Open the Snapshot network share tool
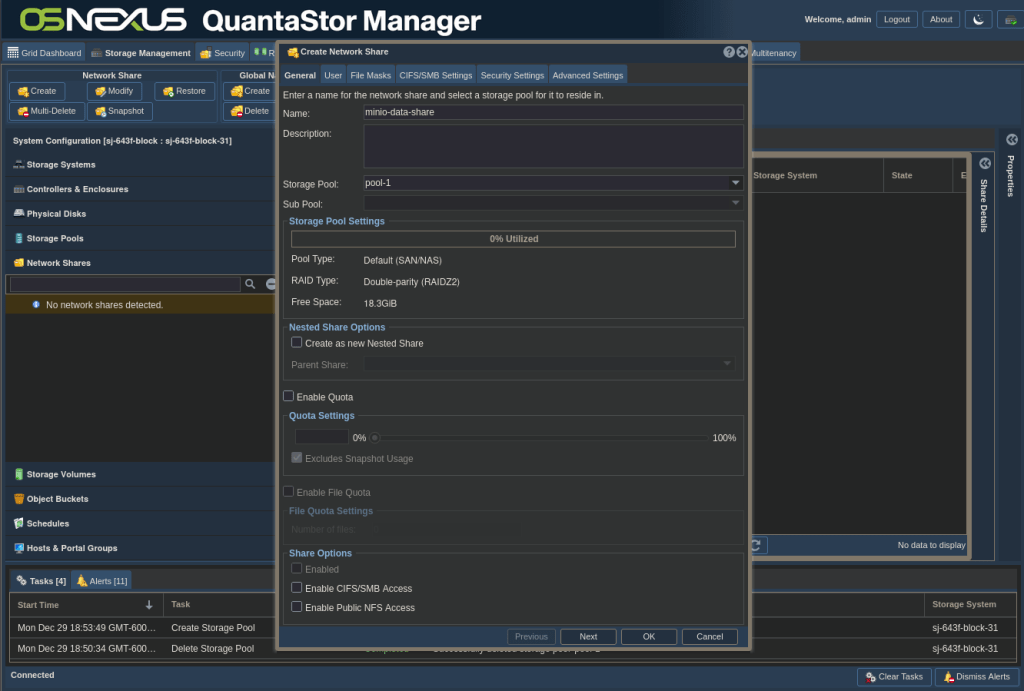The image size is (1024, 691). [x=119, y=111]
